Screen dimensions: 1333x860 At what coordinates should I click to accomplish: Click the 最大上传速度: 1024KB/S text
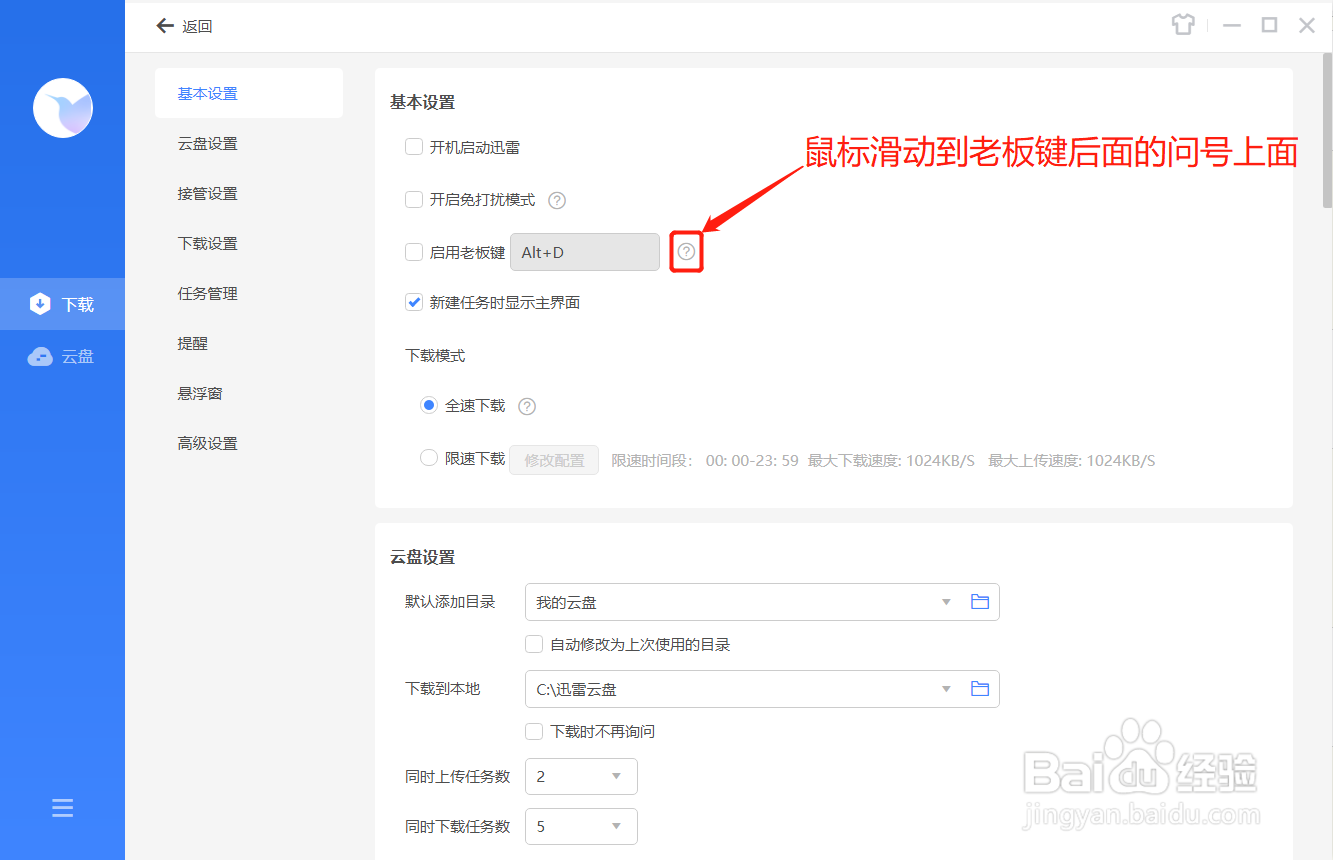coord(1072,461)
